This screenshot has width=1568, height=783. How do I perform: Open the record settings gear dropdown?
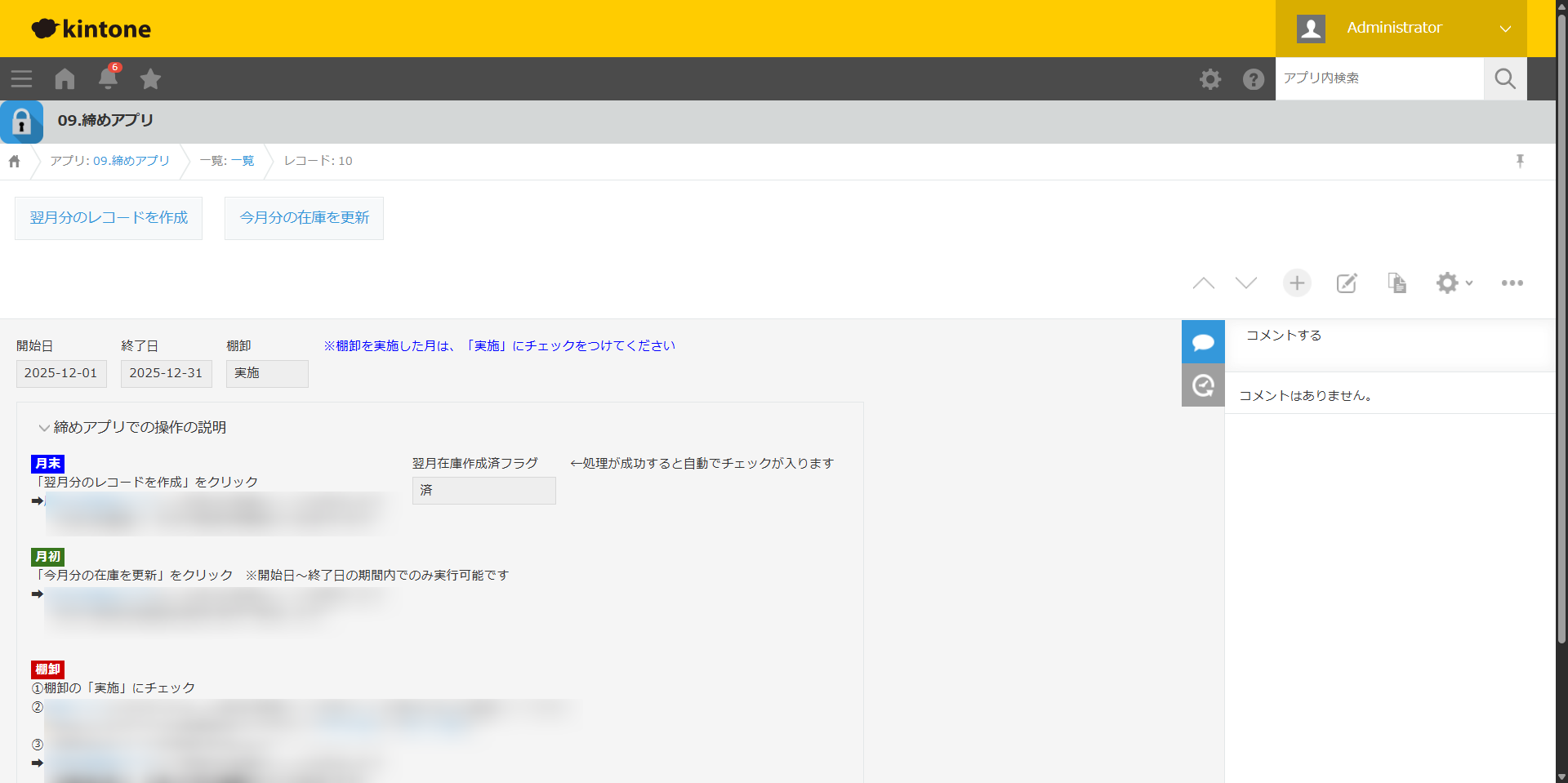pyautogui.click(x=1454, y=283)
